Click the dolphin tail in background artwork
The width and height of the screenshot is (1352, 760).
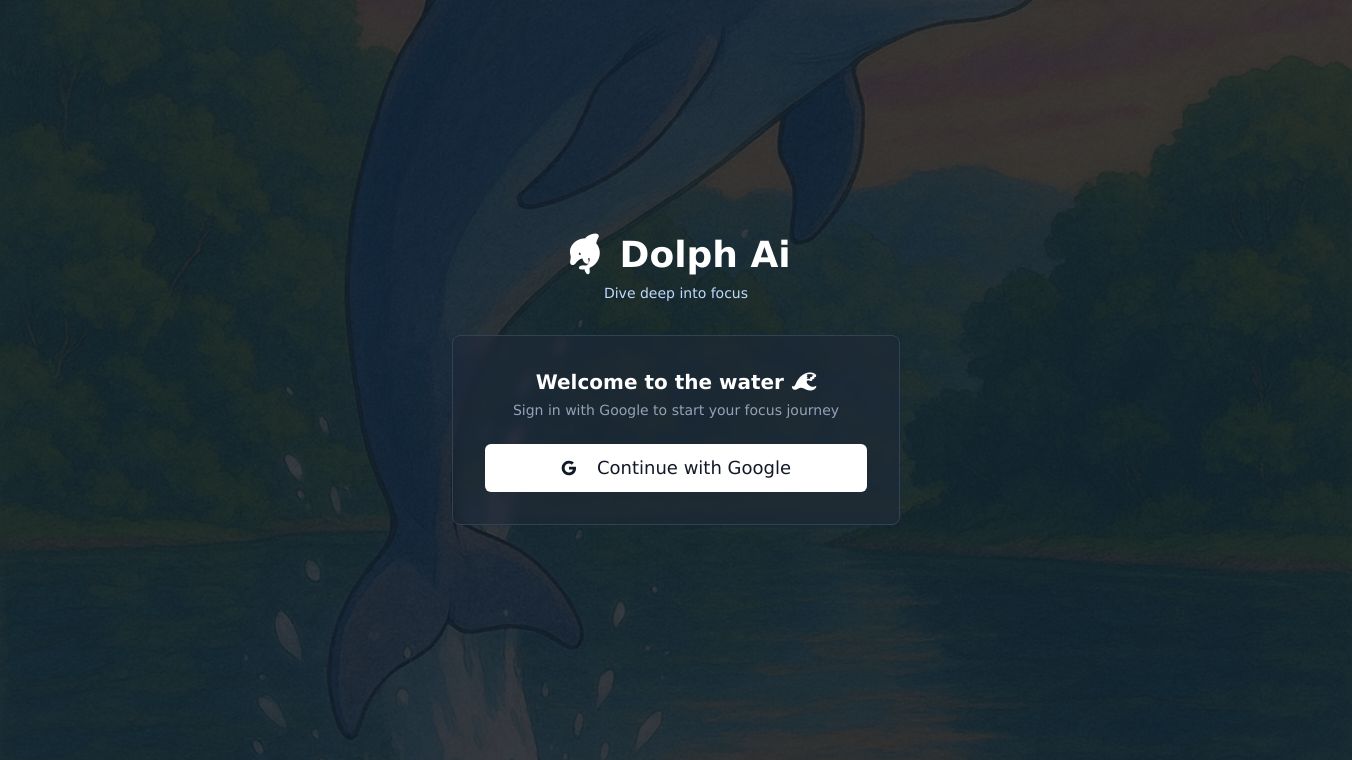pos(440,610)
